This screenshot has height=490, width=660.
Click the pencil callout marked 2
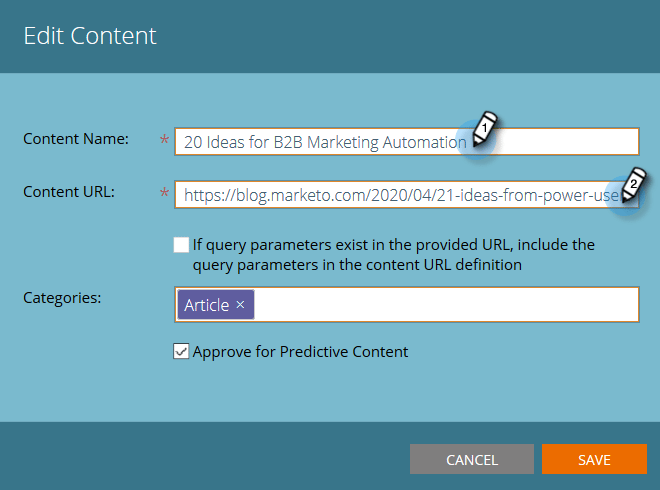[631, 185]
